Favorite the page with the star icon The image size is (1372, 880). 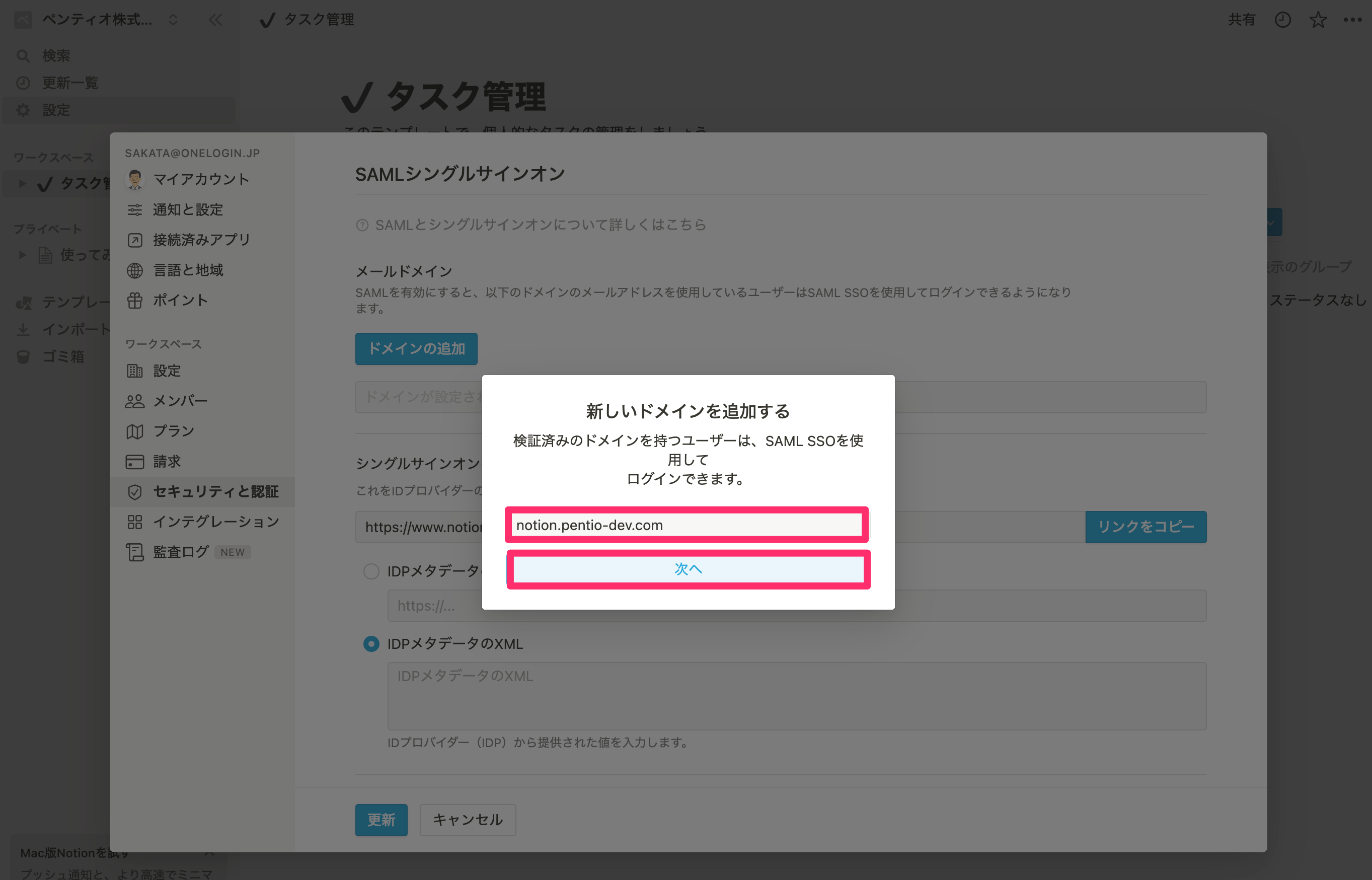pos(1318,20)
